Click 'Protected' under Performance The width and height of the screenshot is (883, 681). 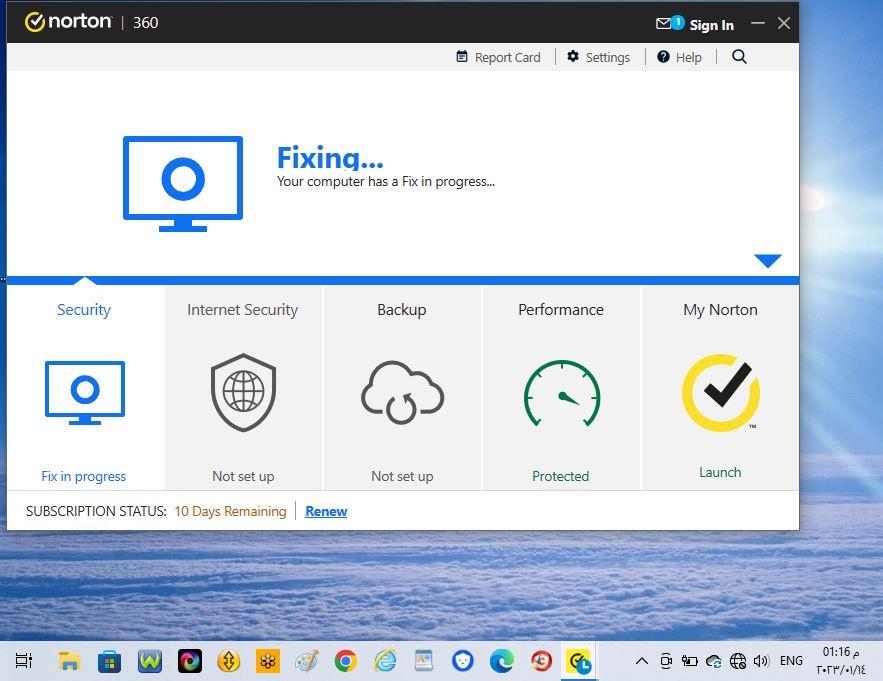(x=560, y=477)
